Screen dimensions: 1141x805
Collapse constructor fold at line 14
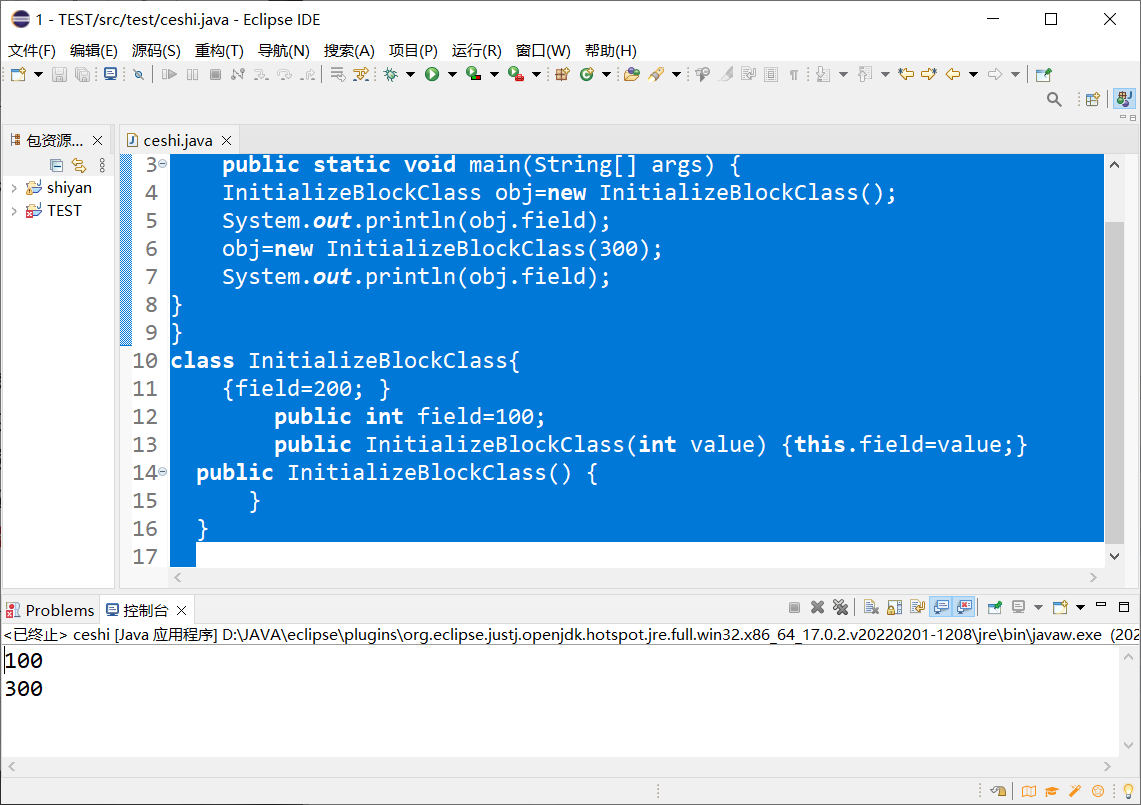click(x=163, y=472)
